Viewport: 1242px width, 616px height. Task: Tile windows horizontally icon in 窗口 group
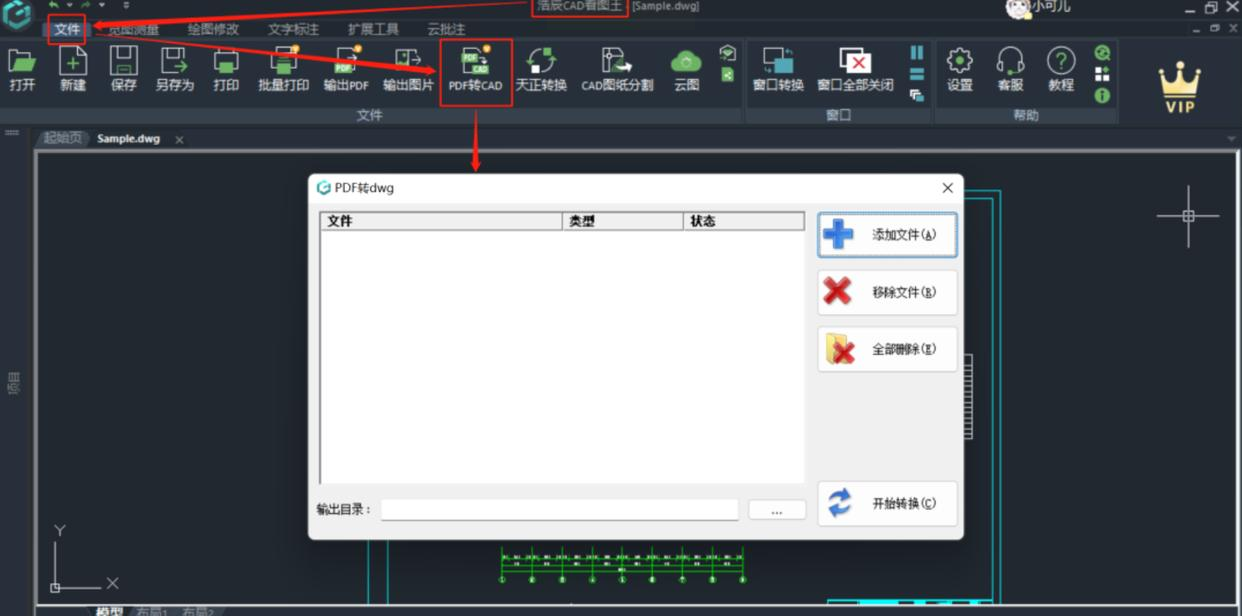917,74
